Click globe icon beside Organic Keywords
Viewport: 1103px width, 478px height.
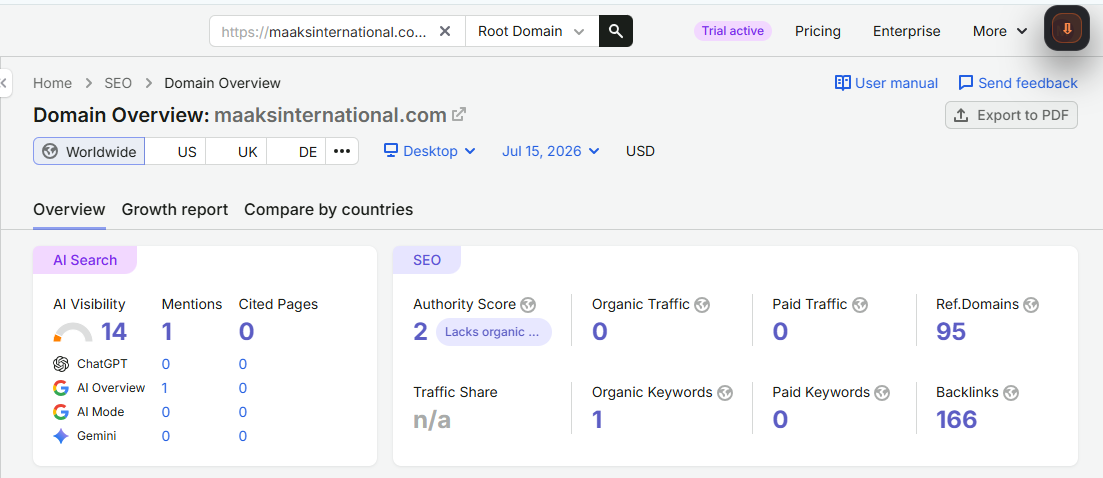pos(725,393)
